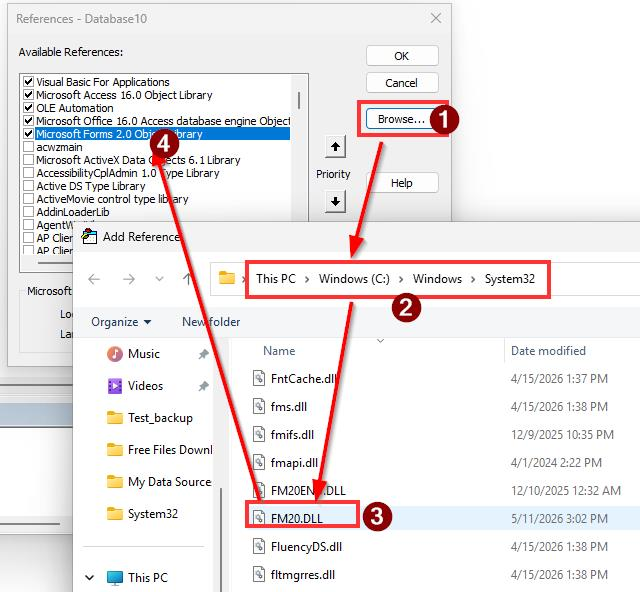Image resolution: width=640 pixels, height=592 pixels.
Task: Check AddinLoaderLib reference
Action: tap(28, 212)
